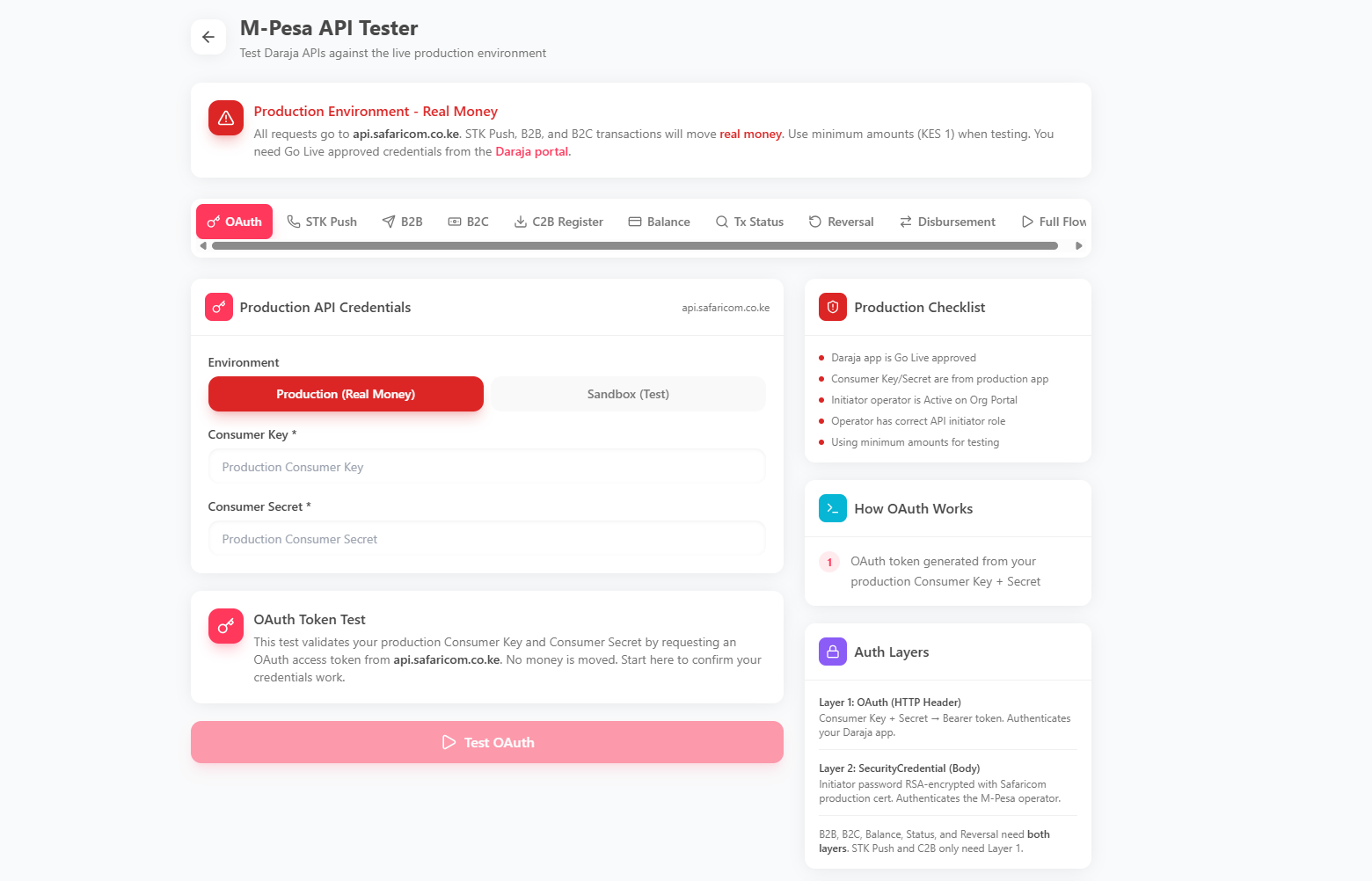Click the Production Checklist shield icon

(833, 307)
